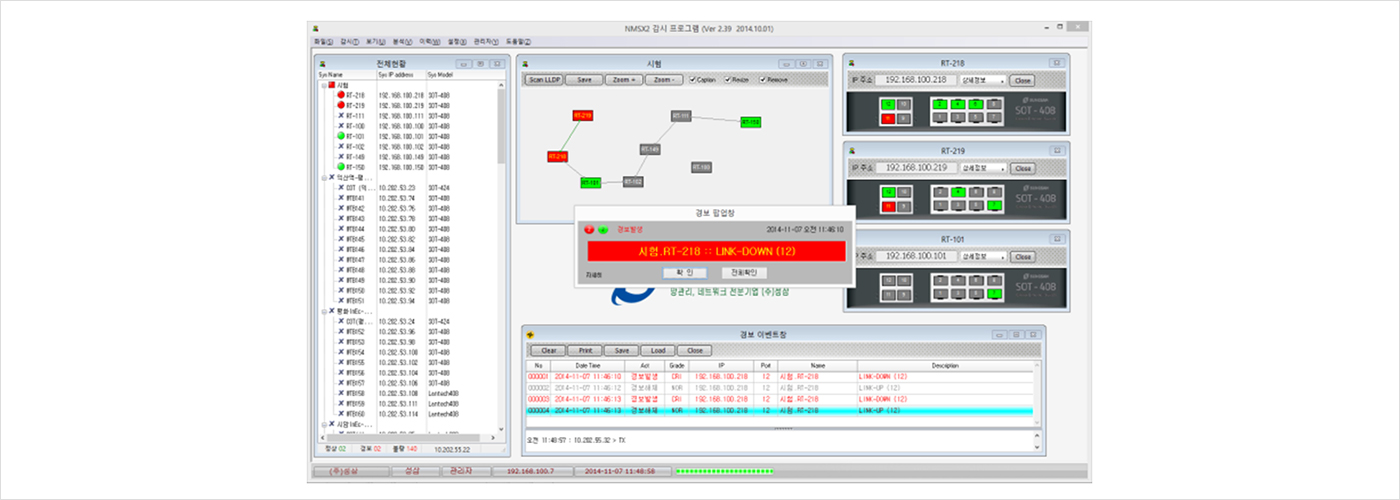Collapse the first group at the top of the tree

coord(323,85)
